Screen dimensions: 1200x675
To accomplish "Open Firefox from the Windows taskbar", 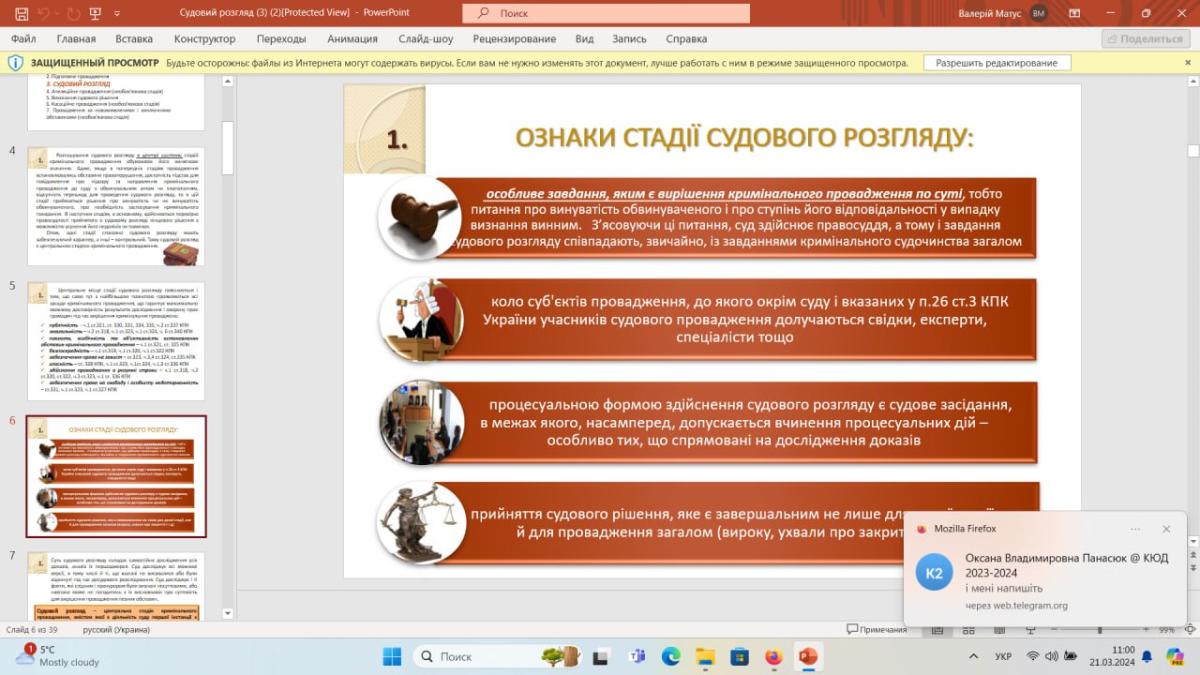I will (x=773, y=657).
